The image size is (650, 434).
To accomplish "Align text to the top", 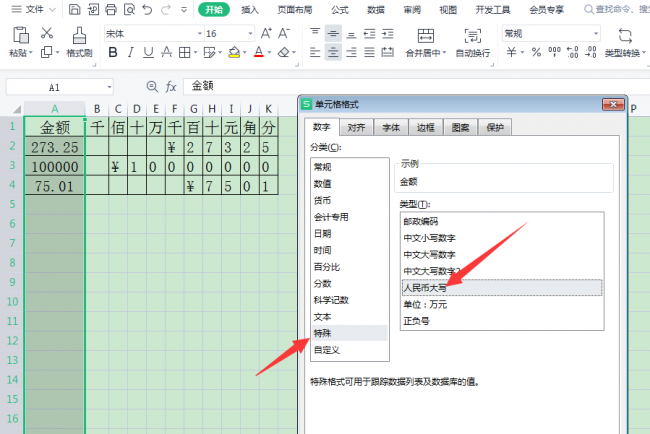I will 315,33.
